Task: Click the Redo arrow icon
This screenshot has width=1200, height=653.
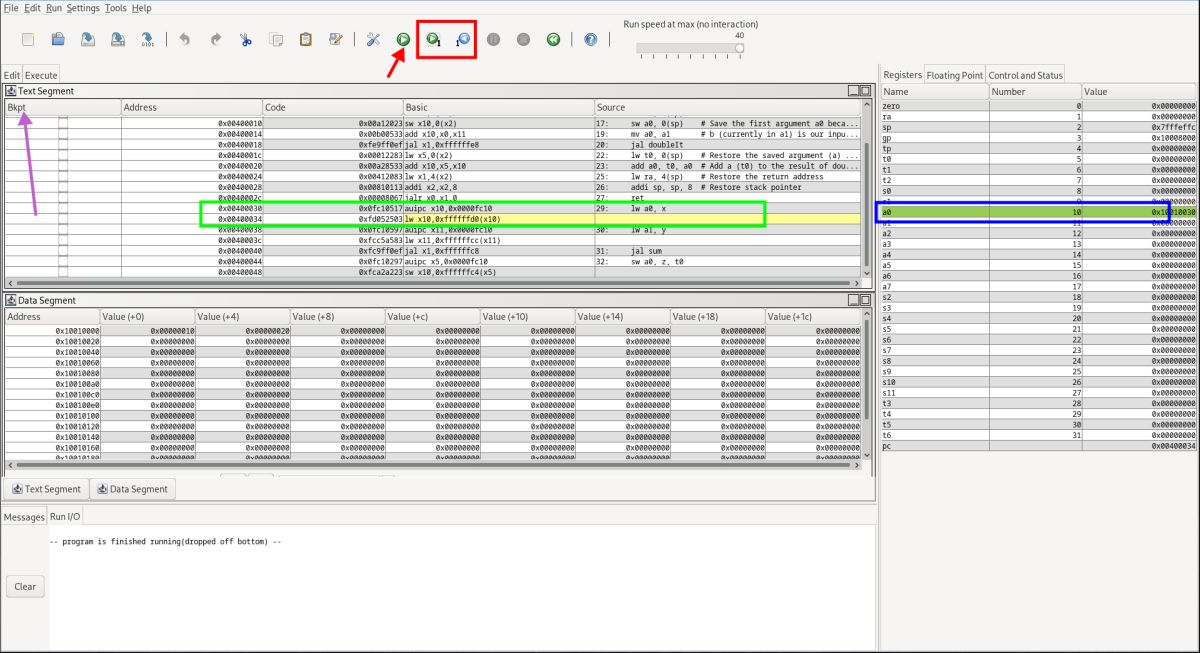Action: [215, 39]
